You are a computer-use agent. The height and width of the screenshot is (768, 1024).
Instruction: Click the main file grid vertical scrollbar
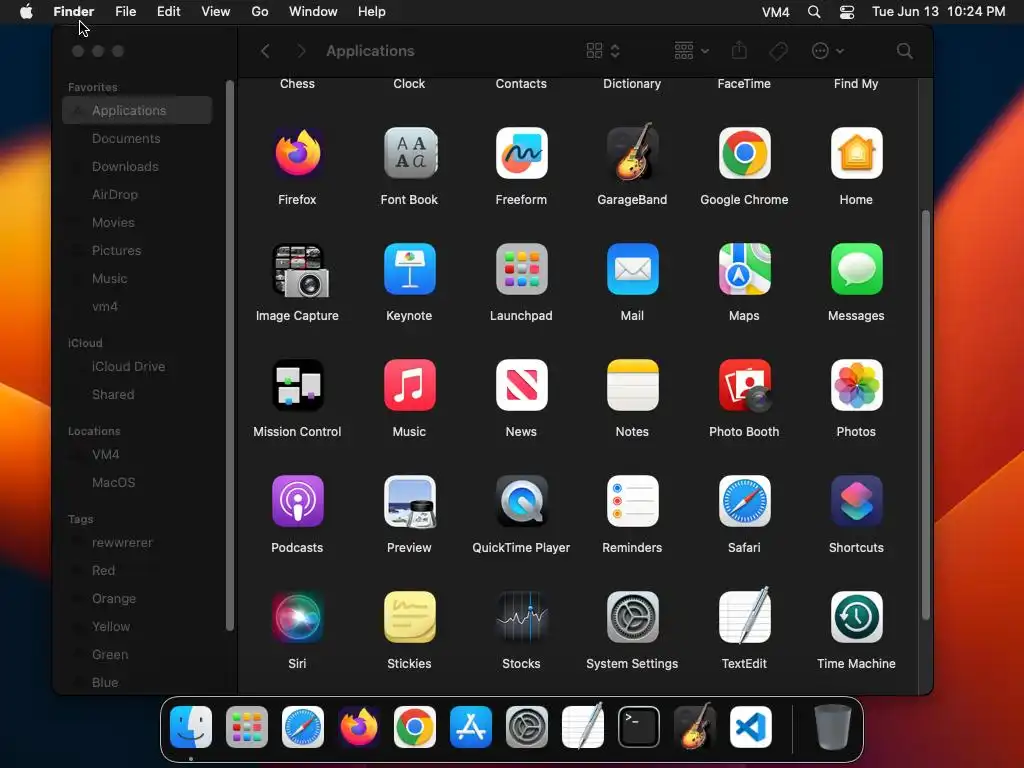point(925,415)
